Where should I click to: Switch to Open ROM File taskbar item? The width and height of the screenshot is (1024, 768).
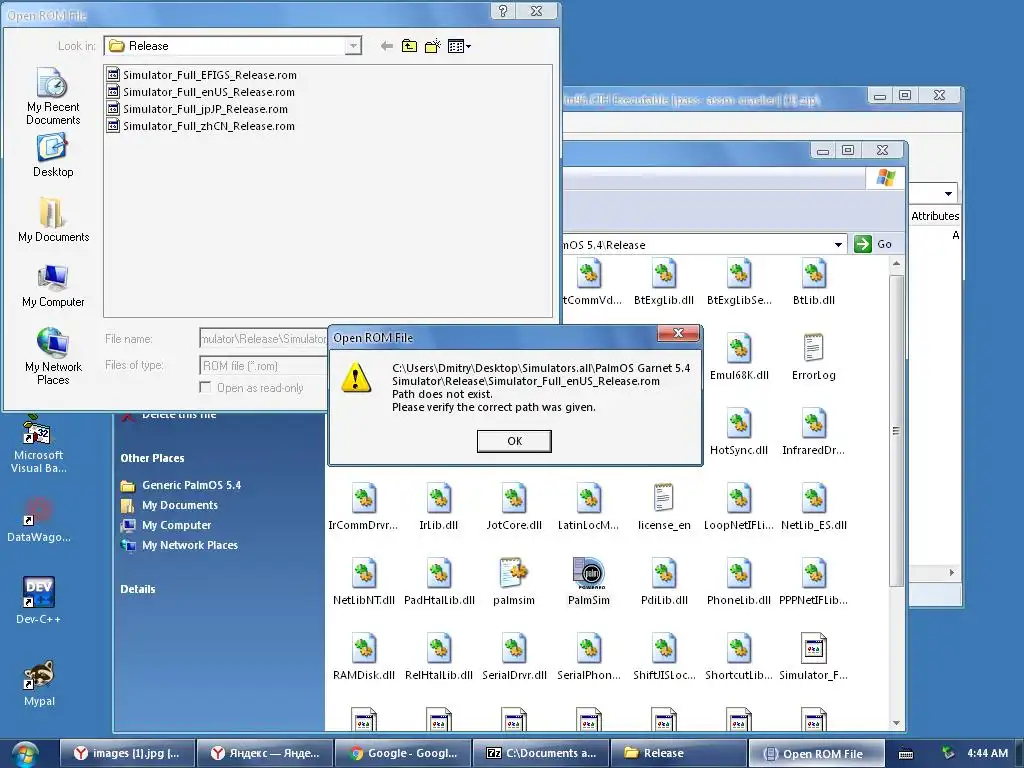pyautogui.click(x=816, y=753)
